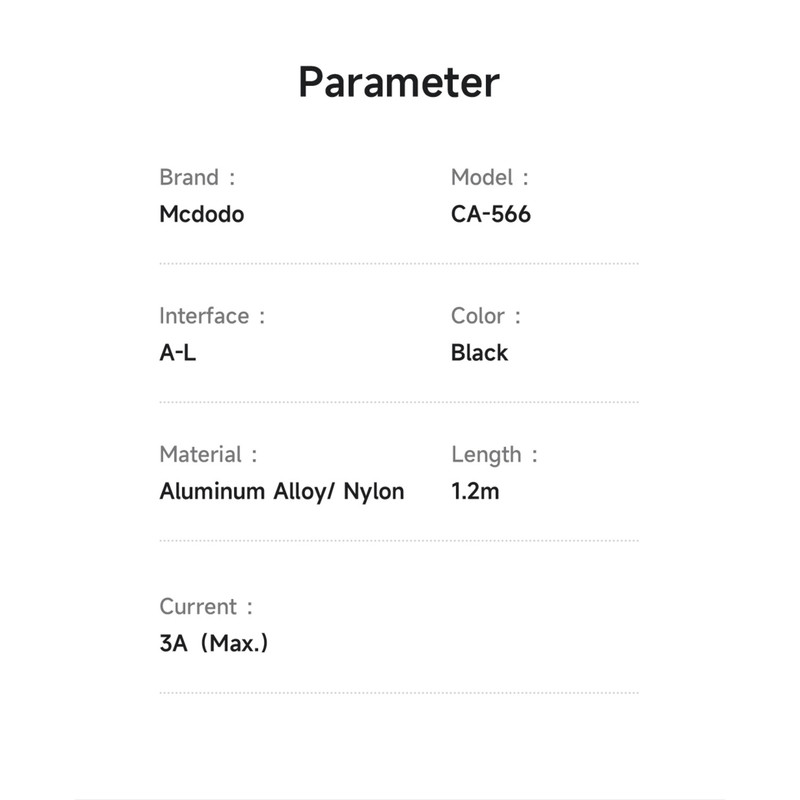
Task: Select the Color label
Action: [x=486, y=316]
